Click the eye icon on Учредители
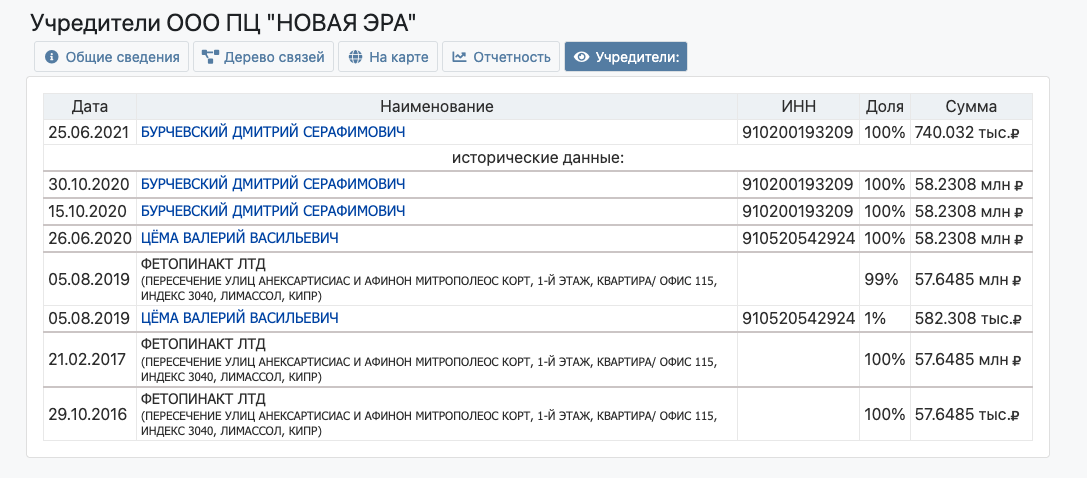Image resolution: width=1087 pixels, height=478 pixels. [x=581, y=57]
